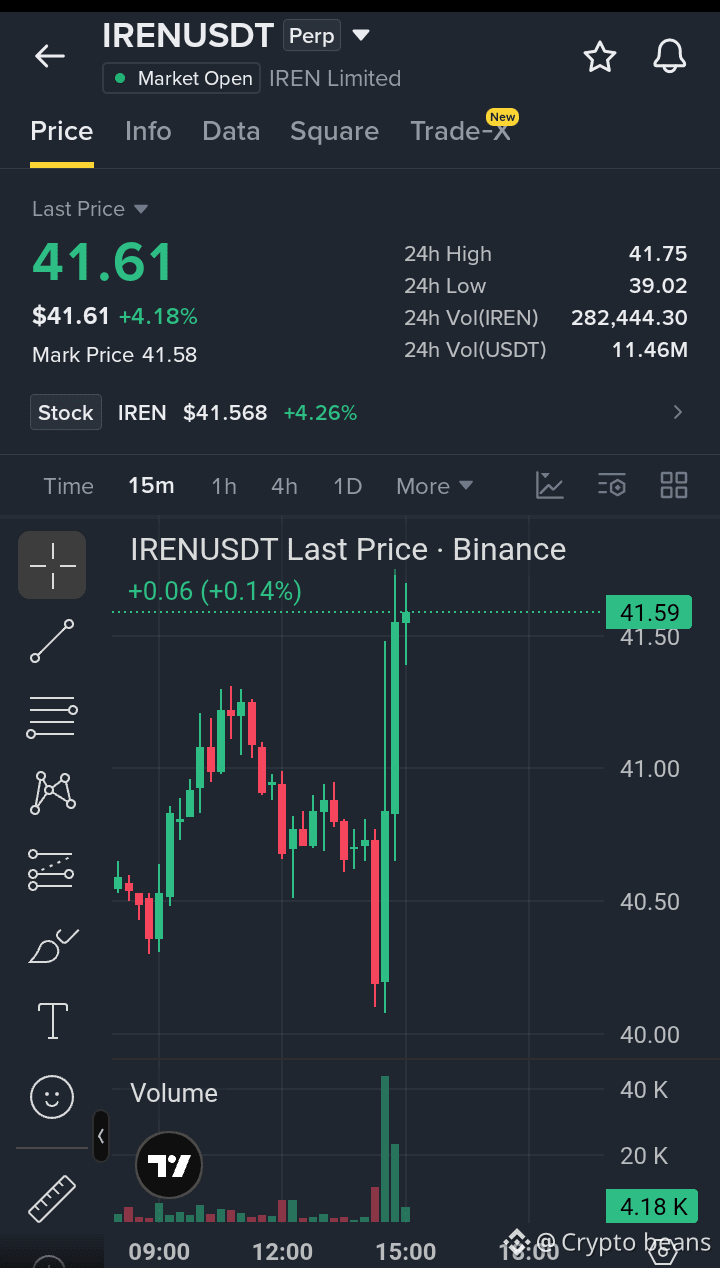Switch to the Info tab
Image resolution: width=720 pixels, height=1268 pixels.
tap(148, 132)
